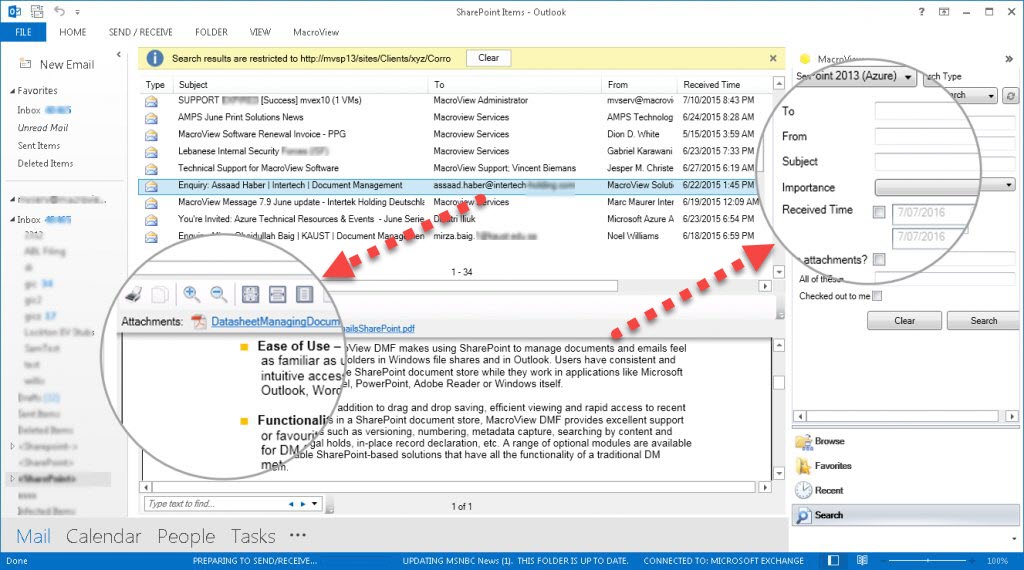Open the SharePoint 2013 (Azure) dropdown
1024x570 pixels.
pyautogui.click(x=855, y=77)
